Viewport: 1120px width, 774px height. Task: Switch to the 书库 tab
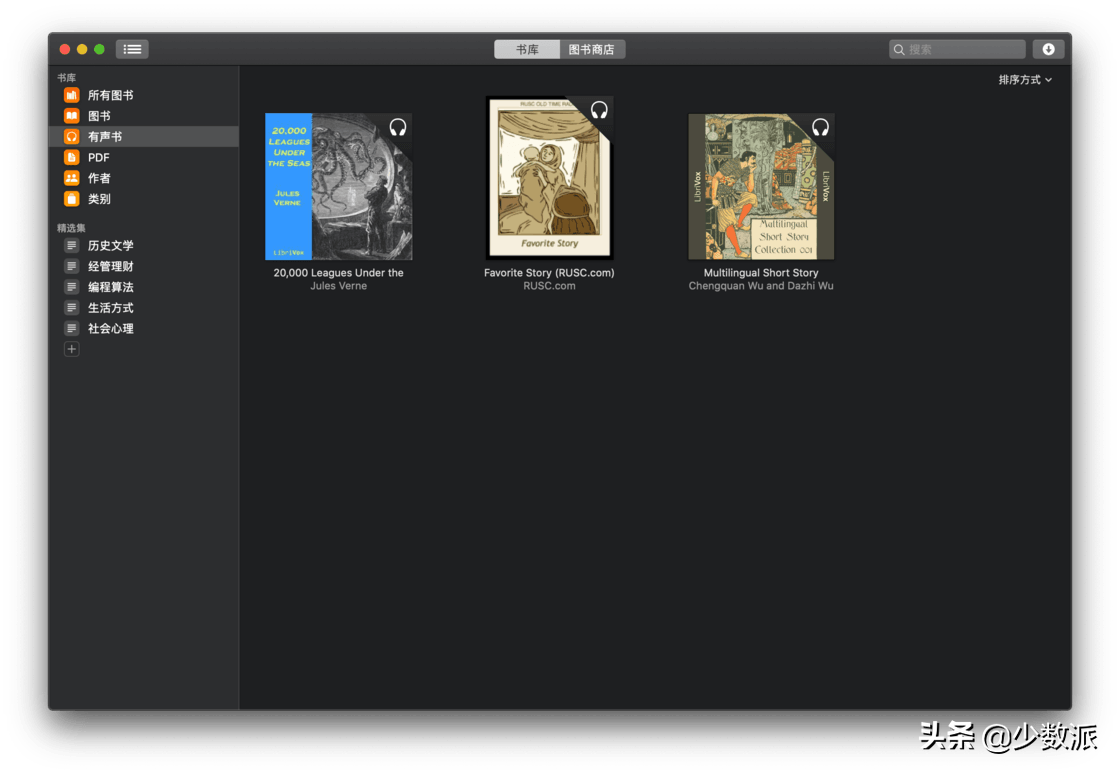coord(527,49)
